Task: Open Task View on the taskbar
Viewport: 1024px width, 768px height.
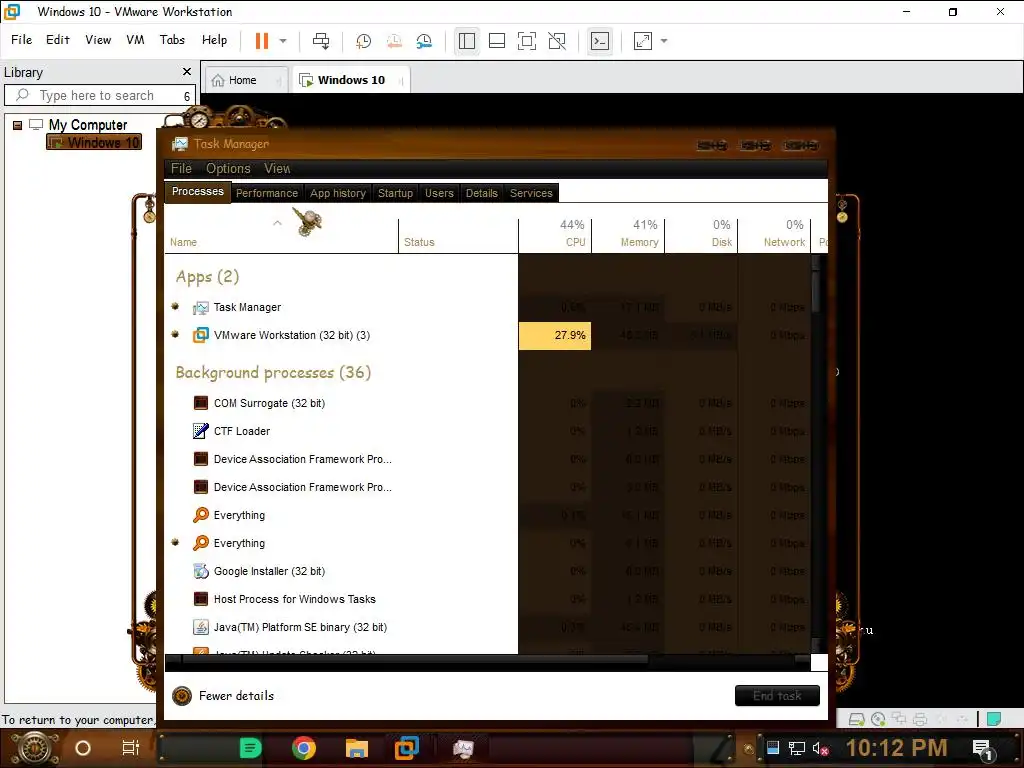Action: click(x=131, y=748)
